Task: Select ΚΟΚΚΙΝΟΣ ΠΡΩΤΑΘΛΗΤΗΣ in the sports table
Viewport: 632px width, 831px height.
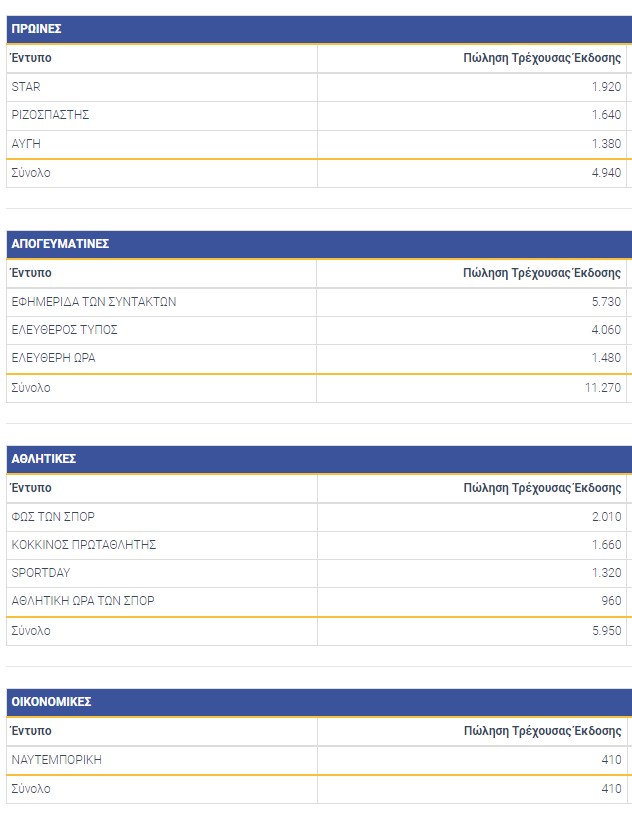Action: (x=84, y=545)
